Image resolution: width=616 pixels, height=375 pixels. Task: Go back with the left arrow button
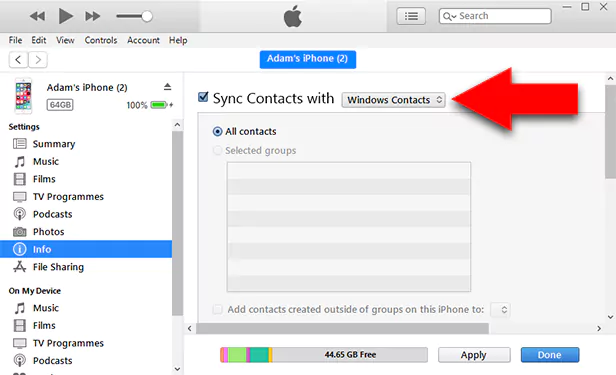click(18, 60)
